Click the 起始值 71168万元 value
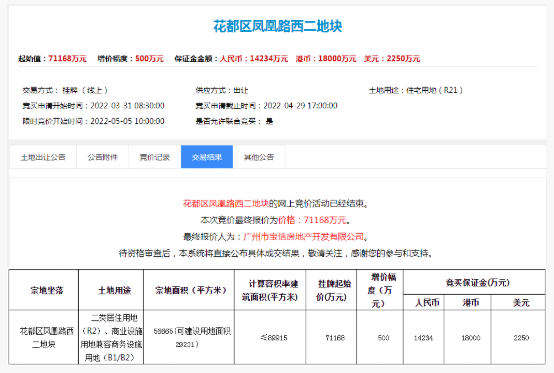This screenshot has height=373, width=554. click(x=67, y=58)
